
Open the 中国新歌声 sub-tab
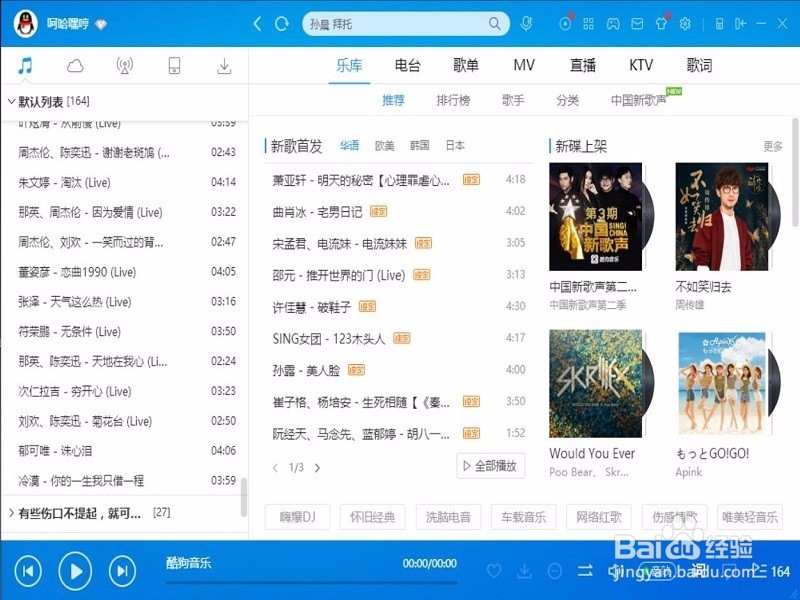pos(639,100)
